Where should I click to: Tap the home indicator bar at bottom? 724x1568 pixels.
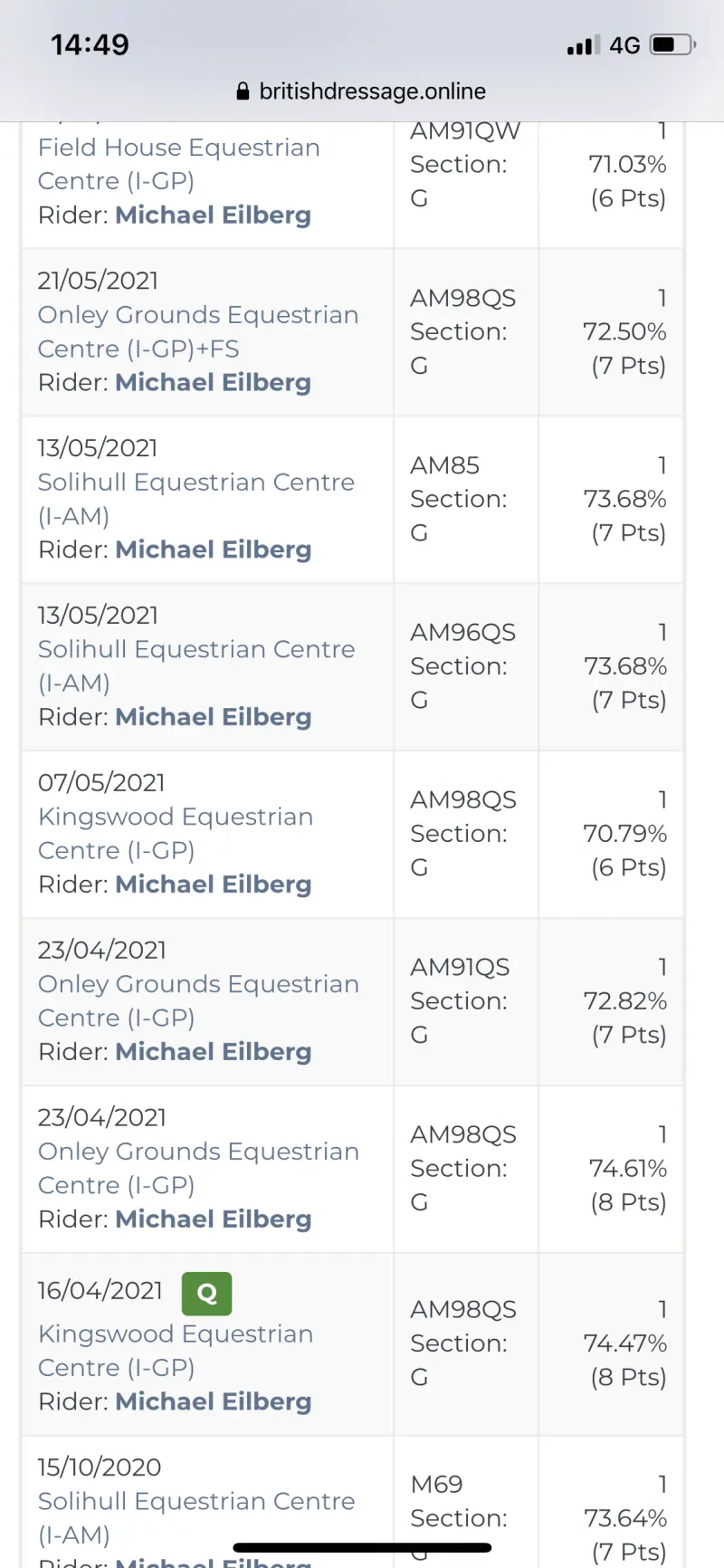(362, 1547)
